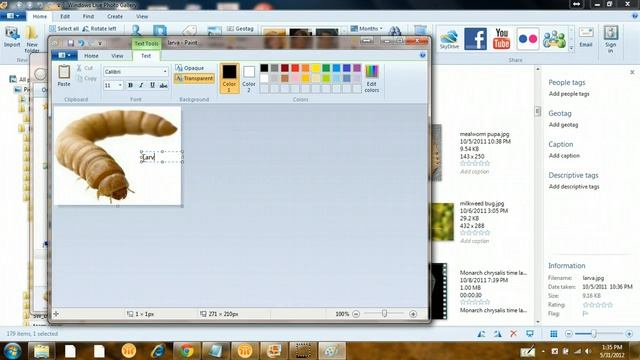This screenshot has width=640, height=360.
Task: Pick the purple color swatch
Action: point(357,68)
